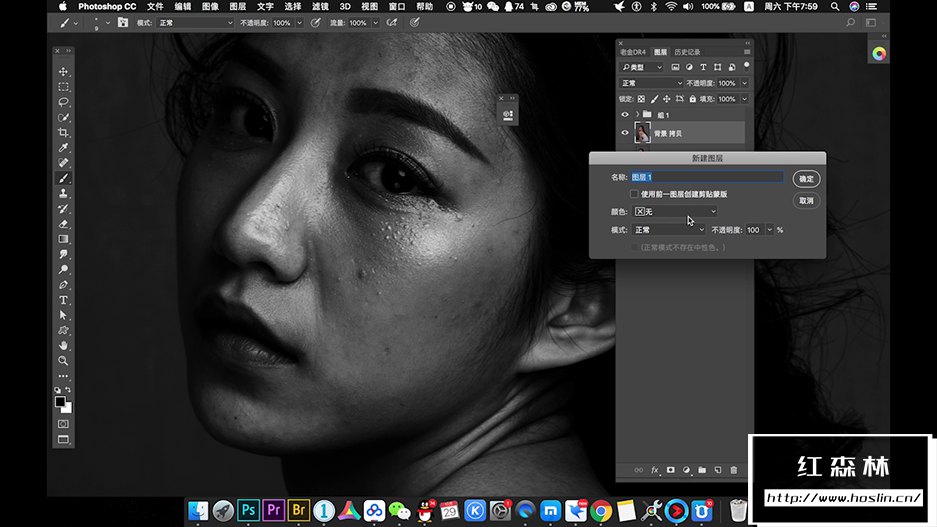Click the delete layer trash icon
This screenshot has width=937, height=527.
733,469
